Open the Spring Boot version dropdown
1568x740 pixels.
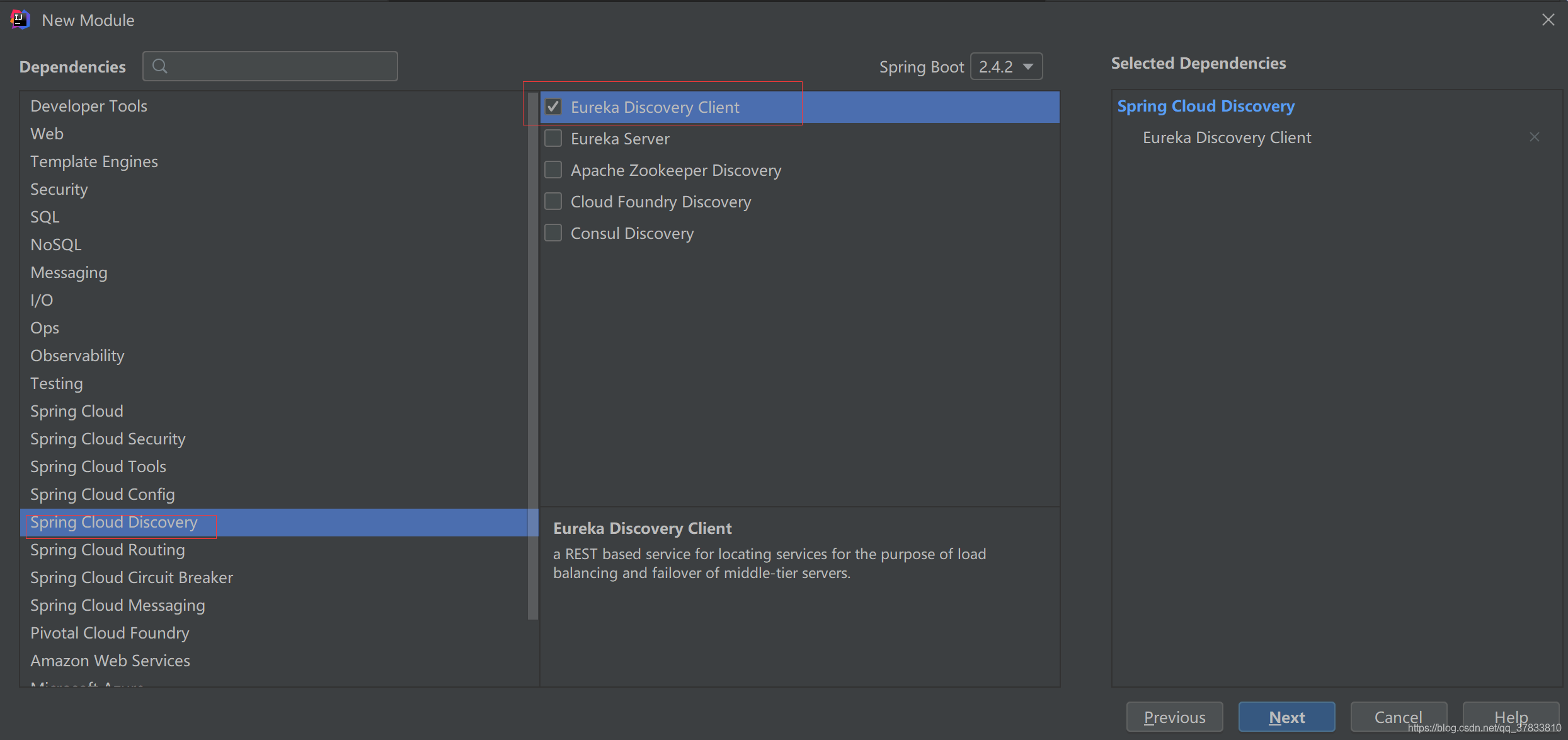(1006, 67)
